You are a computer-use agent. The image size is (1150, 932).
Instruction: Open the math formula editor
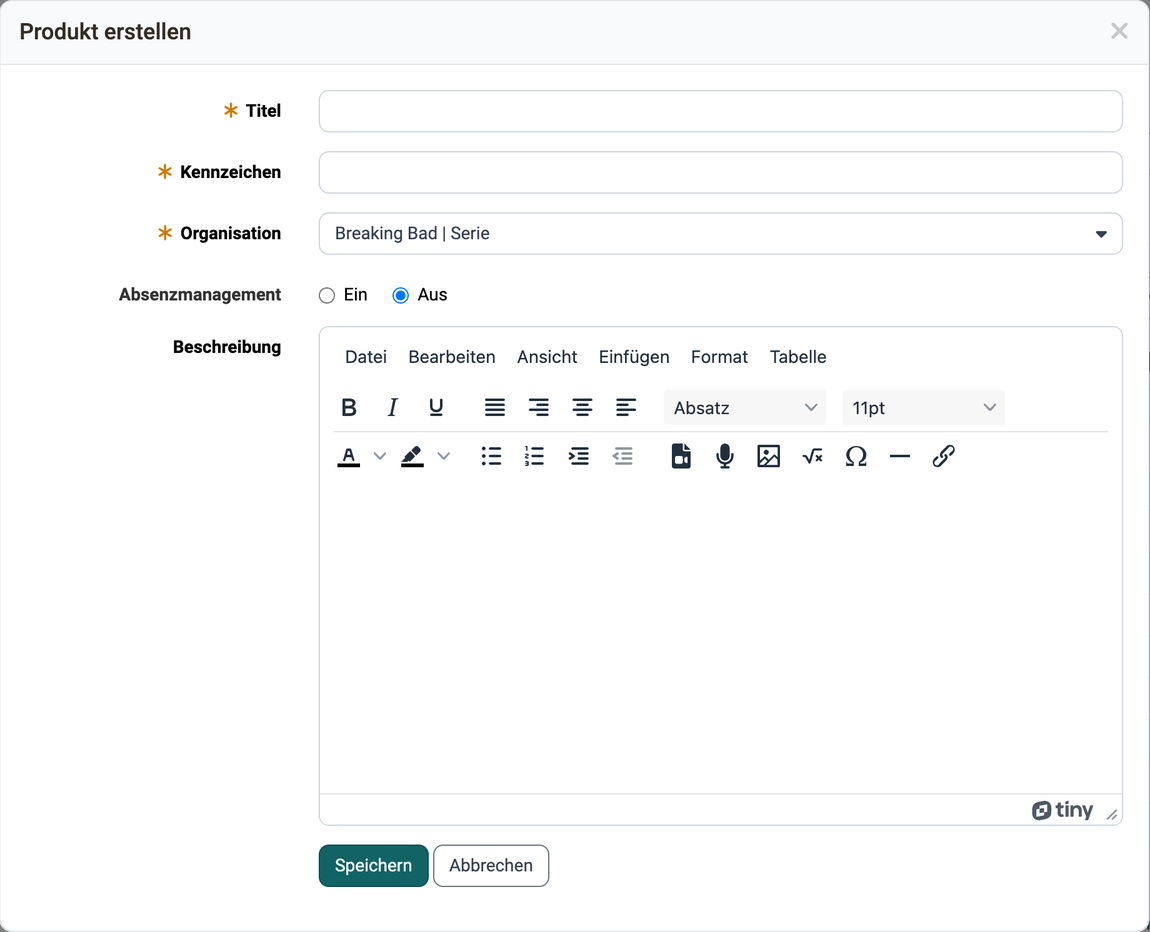coord(813,457)
